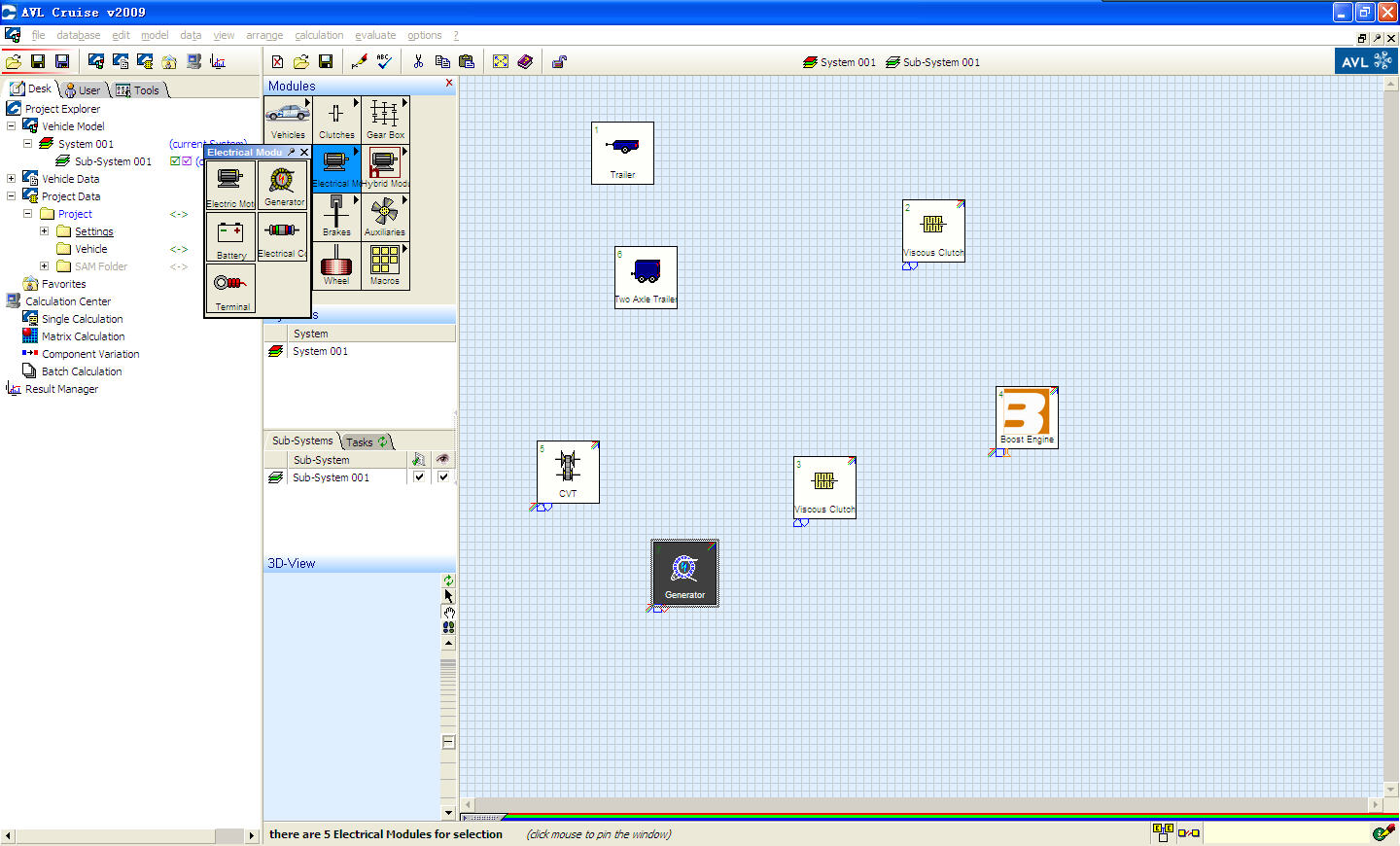1400x846 pixels.
Task: Close the Modules panel
Action: click(x=449, y=84)
